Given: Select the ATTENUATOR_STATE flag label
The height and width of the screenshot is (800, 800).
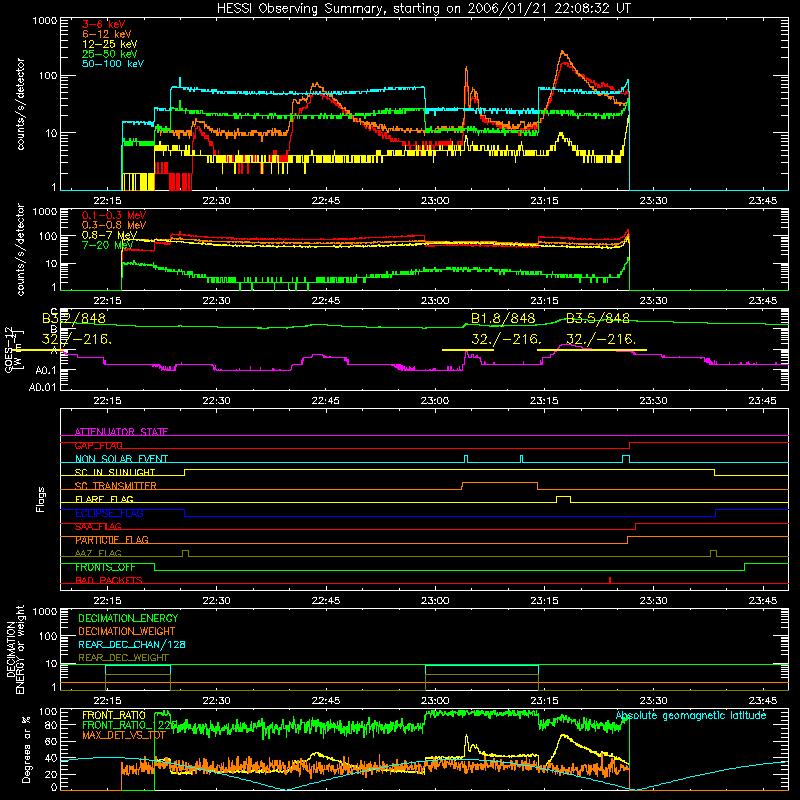Looking at the screenshot, I should [121, 432].
